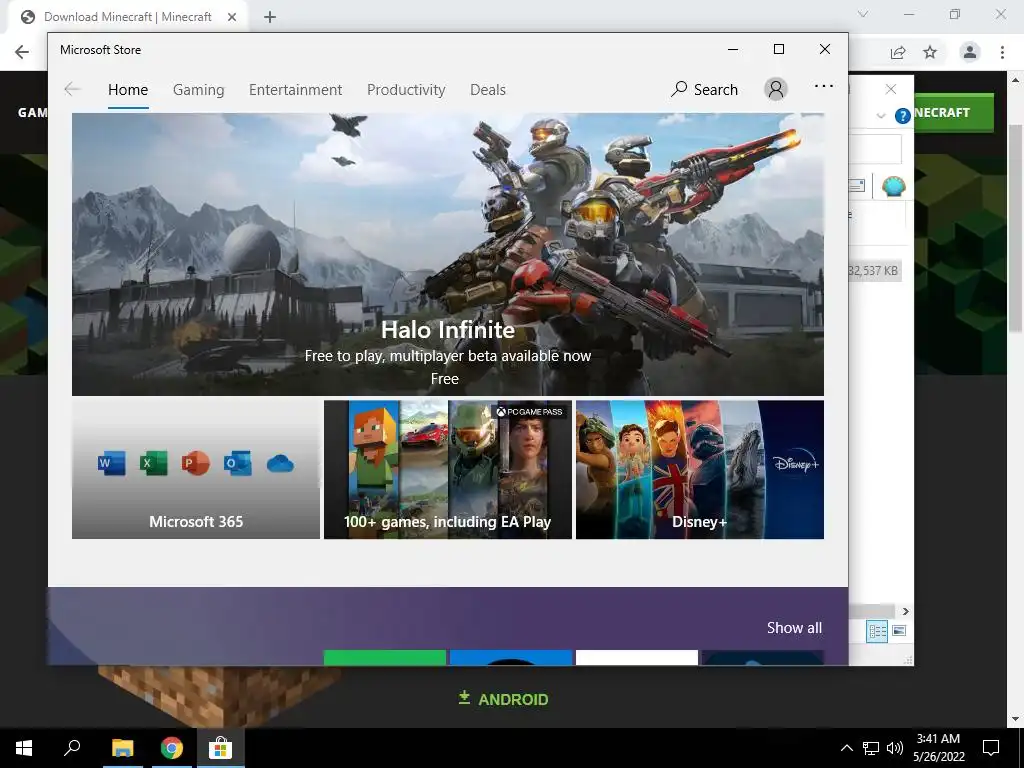The height and width of the screenshot is (768, 1024).
Task: Click the Disney+ logo on the tile
Action: click(x=796, y=464)
